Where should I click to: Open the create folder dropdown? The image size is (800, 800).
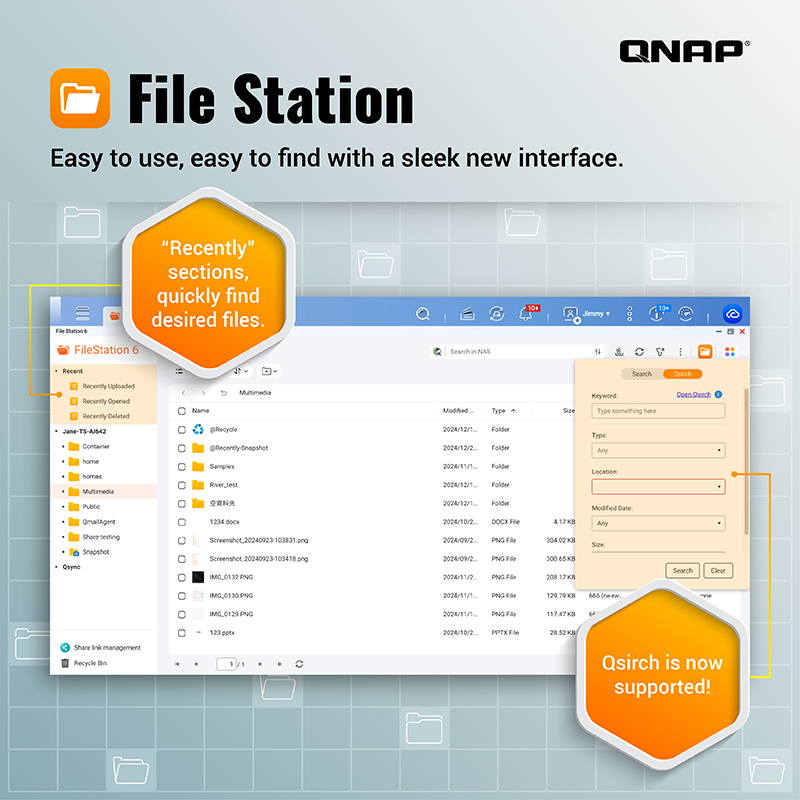pyautogui.click(x=269, y=371)
